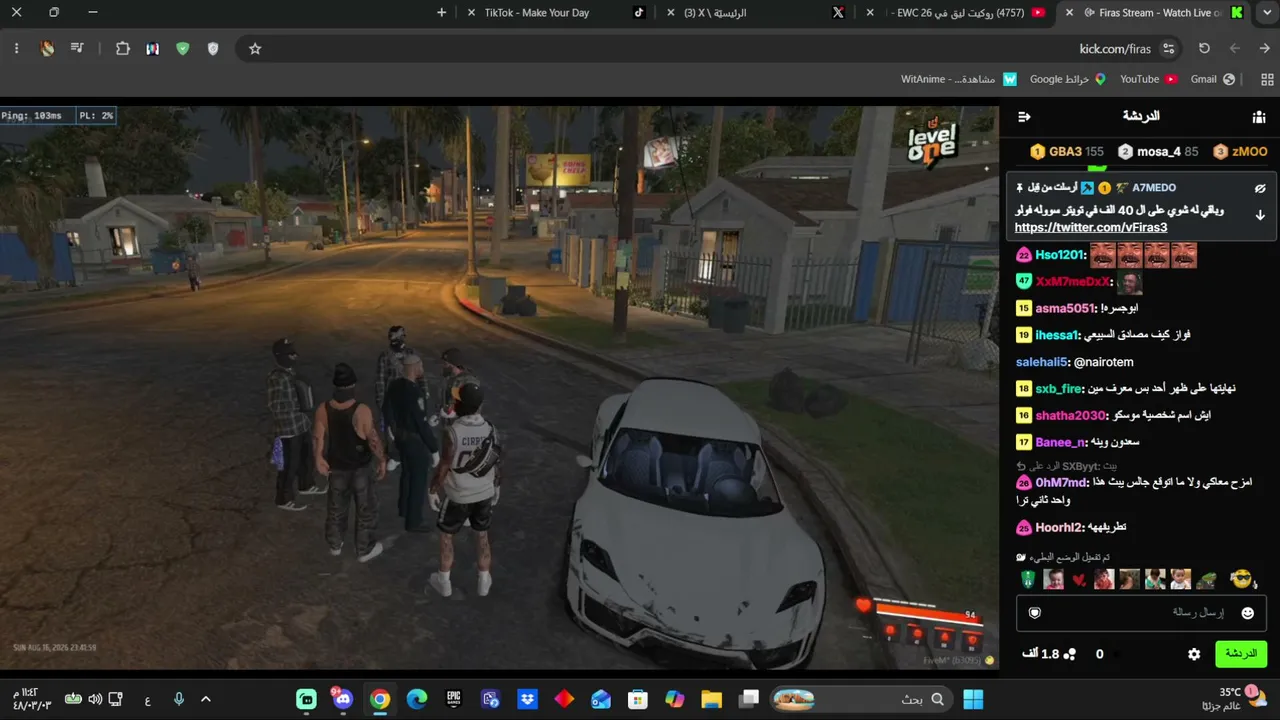Open the green shield extension icon

(182, 48)
